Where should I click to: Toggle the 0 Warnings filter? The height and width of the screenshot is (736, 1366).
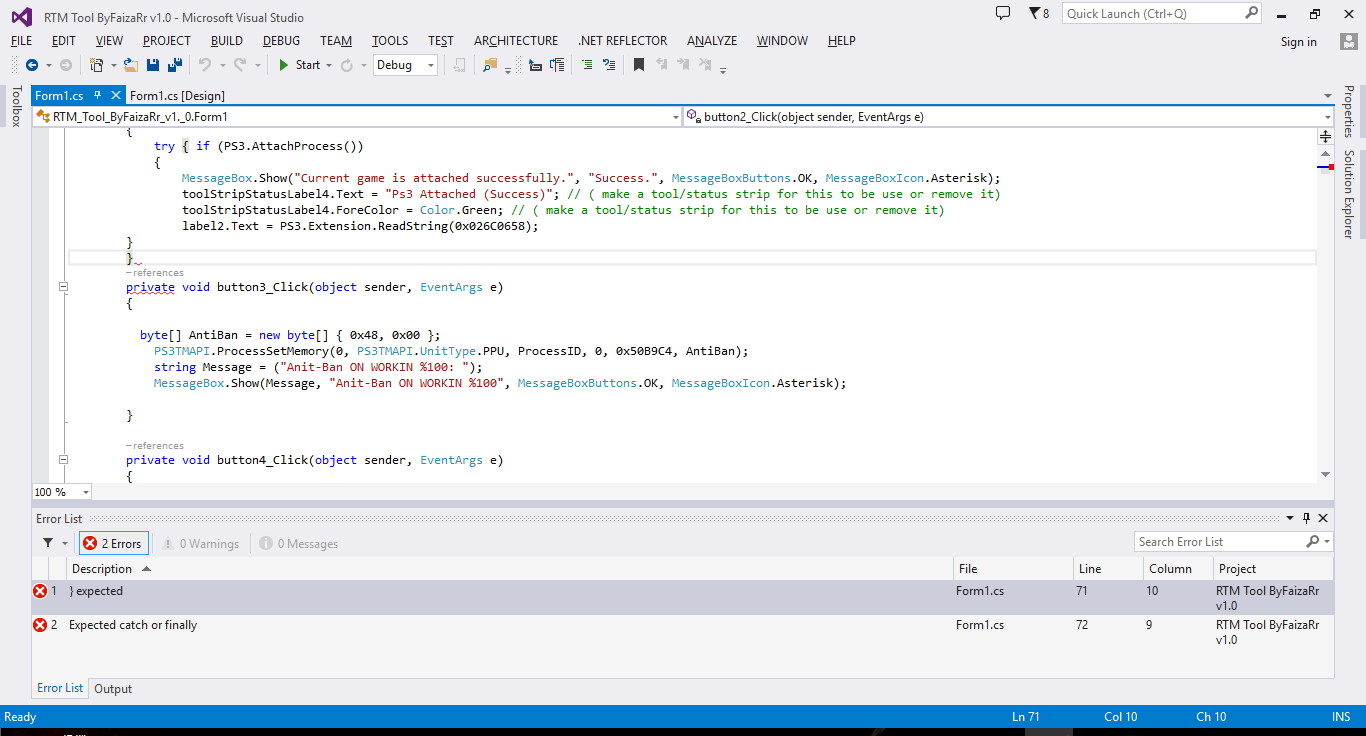pos(200,543)
